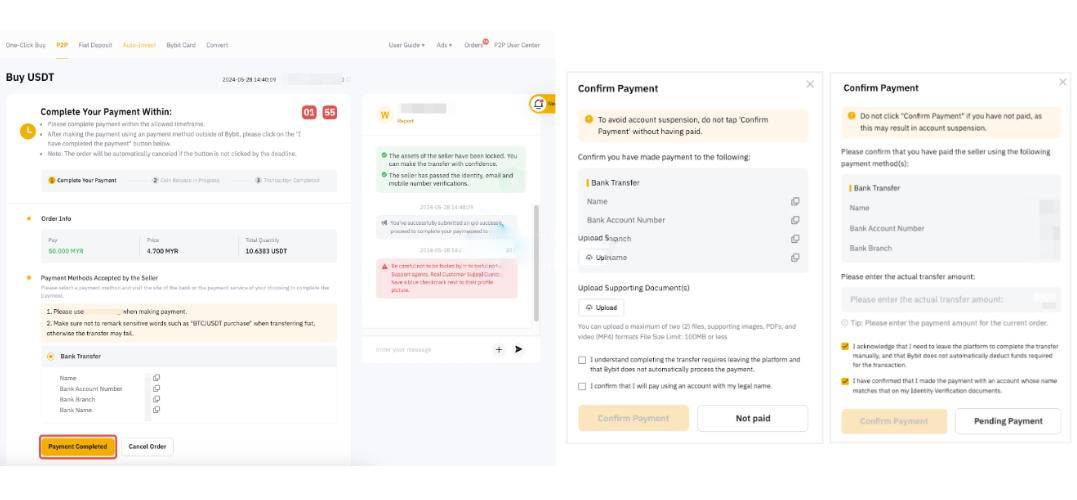The height and width of the screenshot is (500, 1077).
Task: Close the first Confirm Payment dialog
Action: pyautogui.click(x=809, y=85)
